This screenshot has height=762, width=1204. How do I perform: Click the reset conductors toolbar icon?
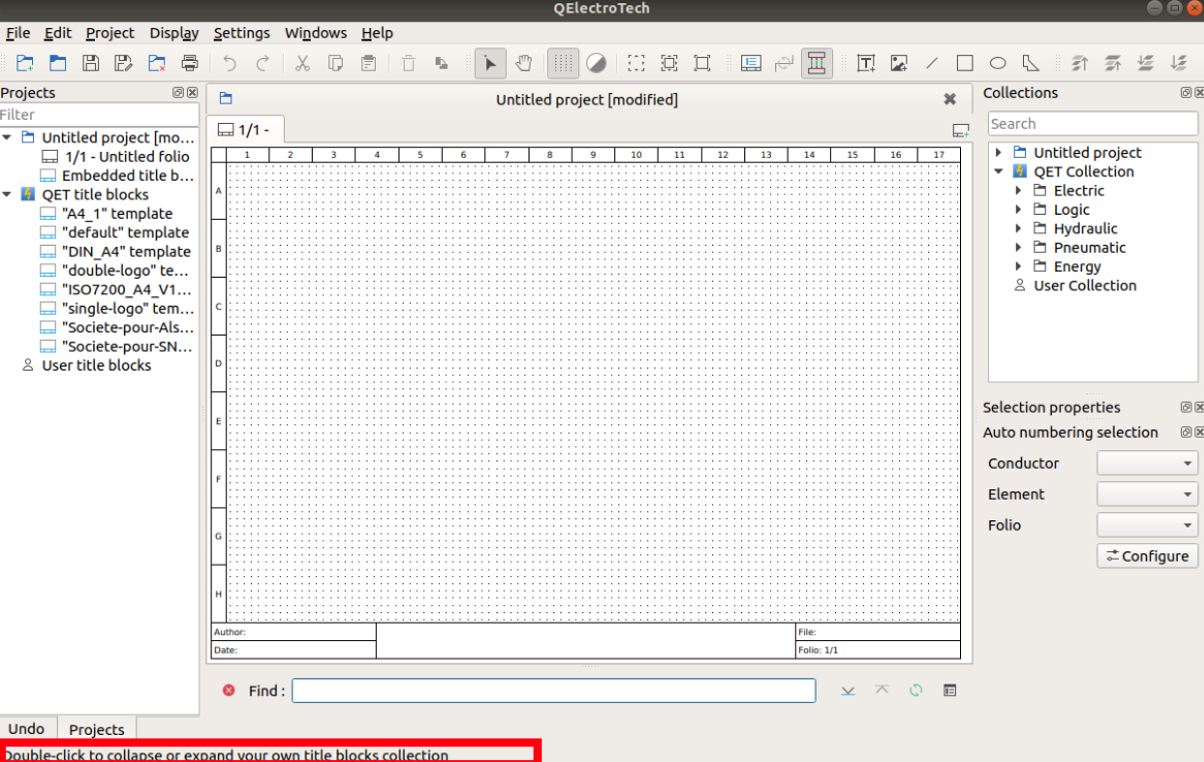coord(784,63)
